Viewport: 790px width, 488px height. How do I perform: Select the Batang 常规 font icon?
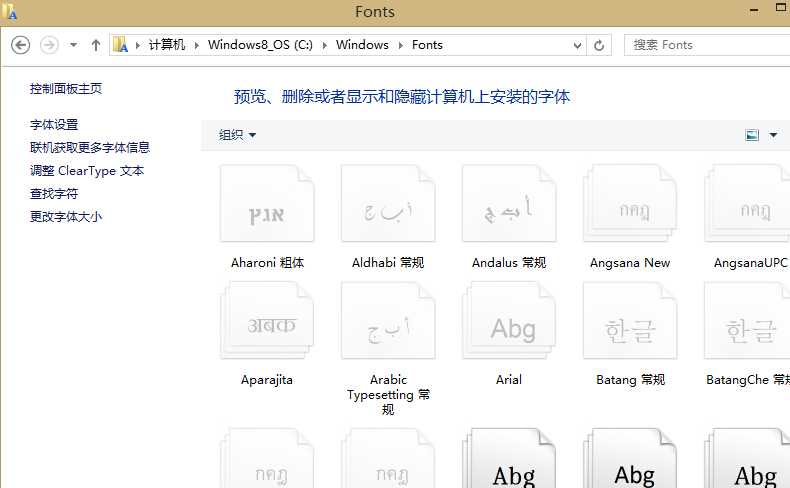click(x=630, y=320)
